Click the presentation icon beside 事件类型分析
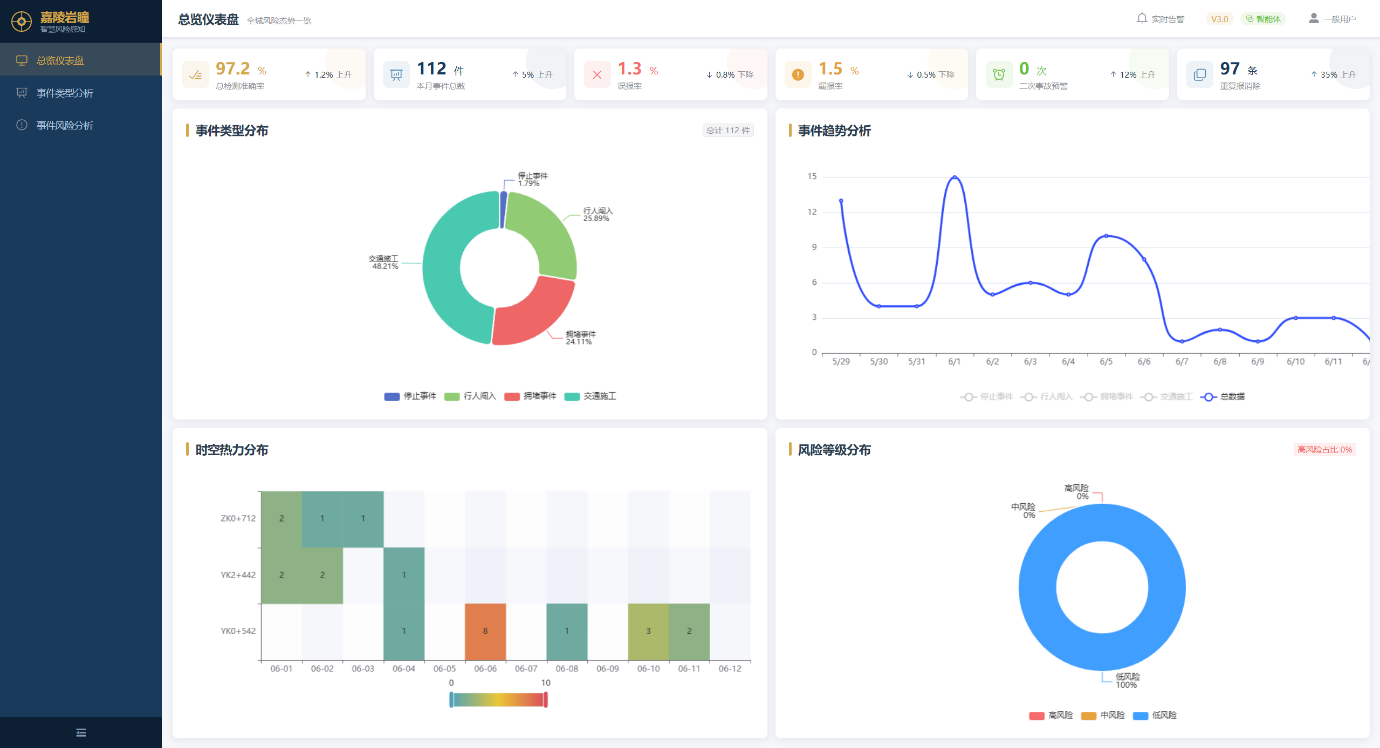 click(21, 93)
